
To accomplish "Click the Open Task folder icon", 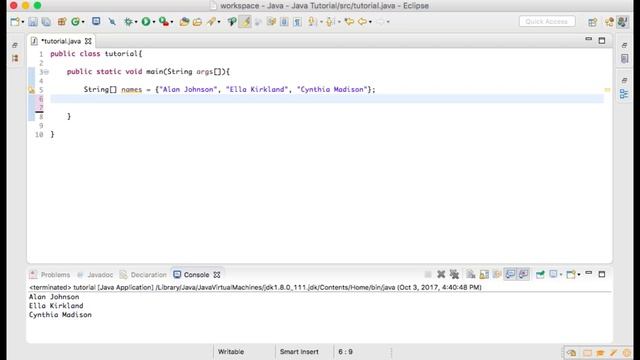I will click(198, 22).
